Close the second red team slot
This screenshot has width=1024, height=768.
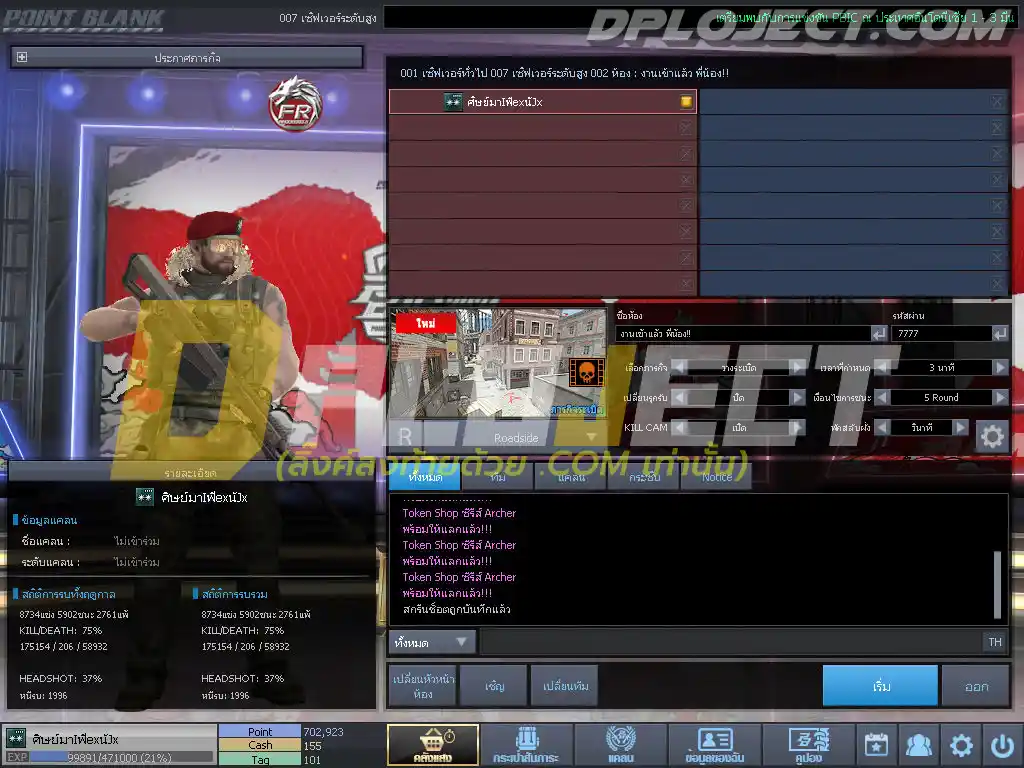(x=686, y=127)
